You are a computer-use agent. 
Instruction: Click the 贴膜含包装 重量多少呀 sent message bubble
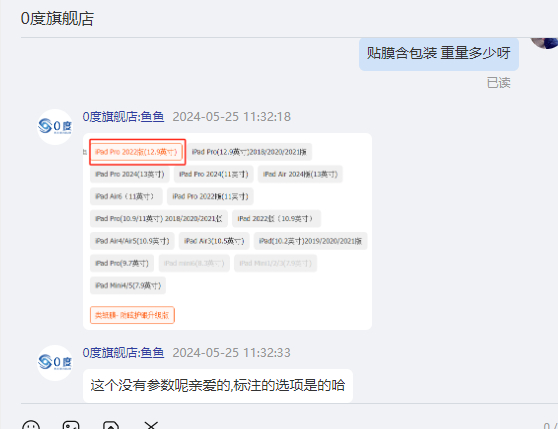(x=439, y=54)
